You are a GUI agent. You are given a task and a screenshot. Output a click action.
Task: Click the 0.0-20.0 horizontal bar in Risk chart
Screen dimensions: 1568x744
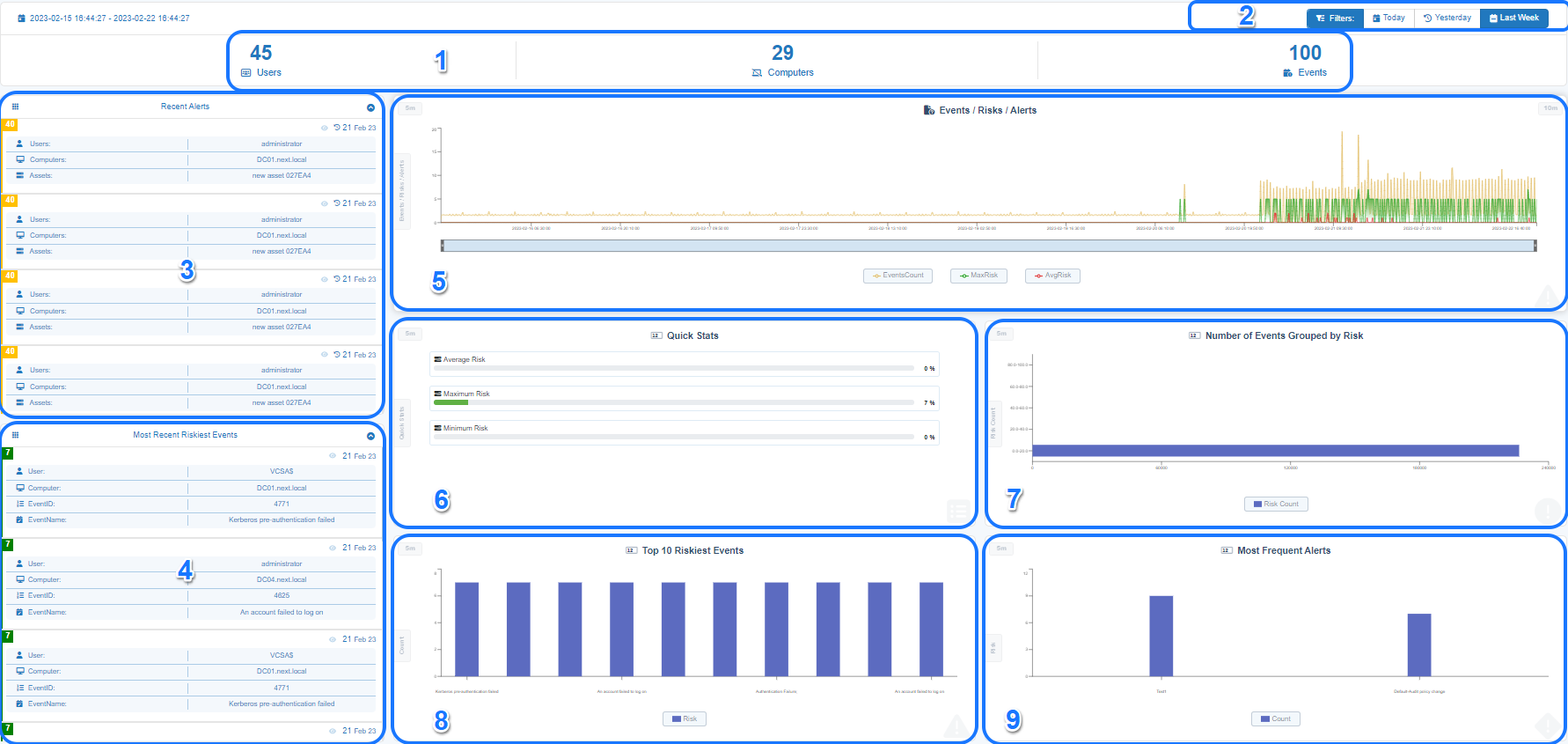[x=1275, y=451]
